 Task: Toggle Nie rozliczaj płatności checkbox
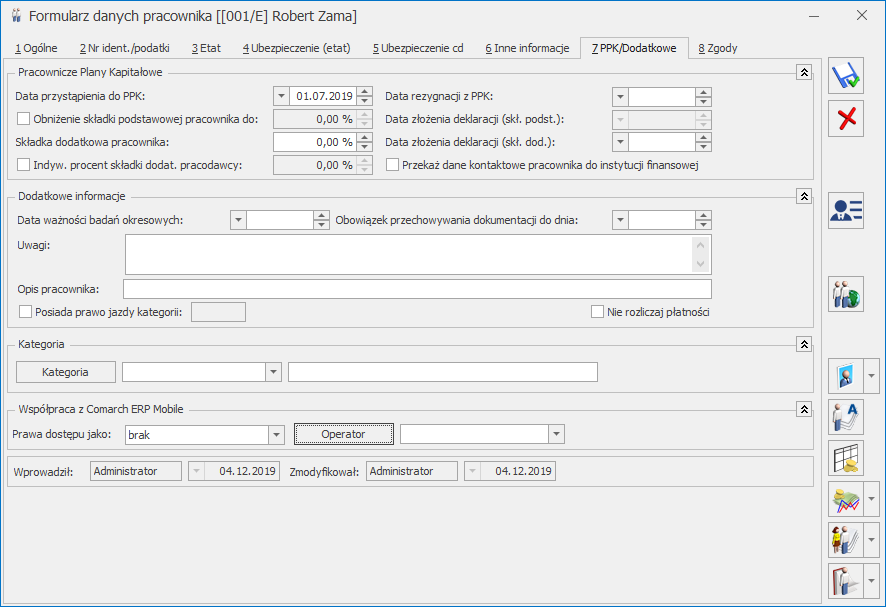click(598, 312)
